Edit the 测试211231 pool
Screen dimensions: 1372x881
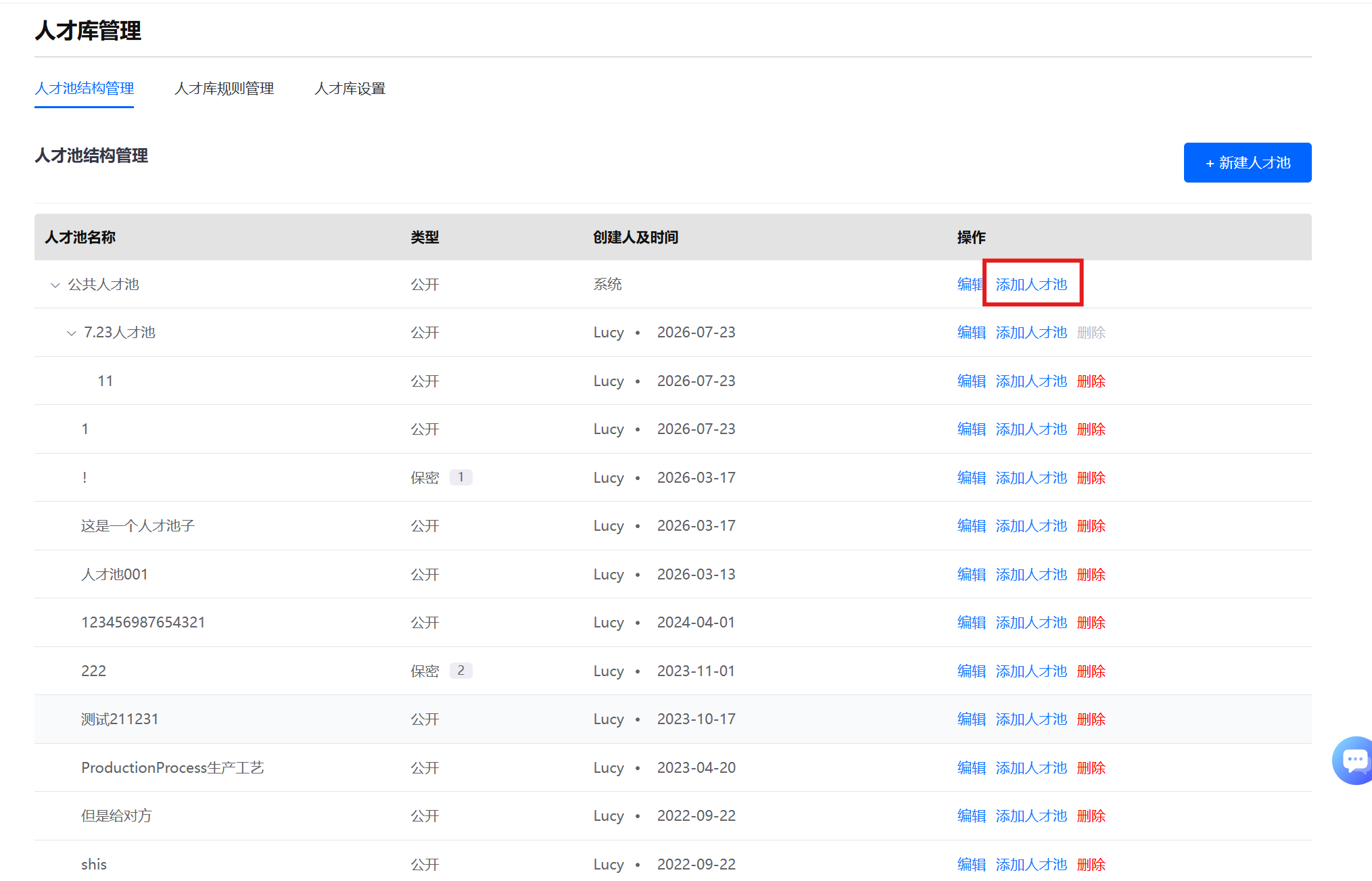tap(972, 719)
